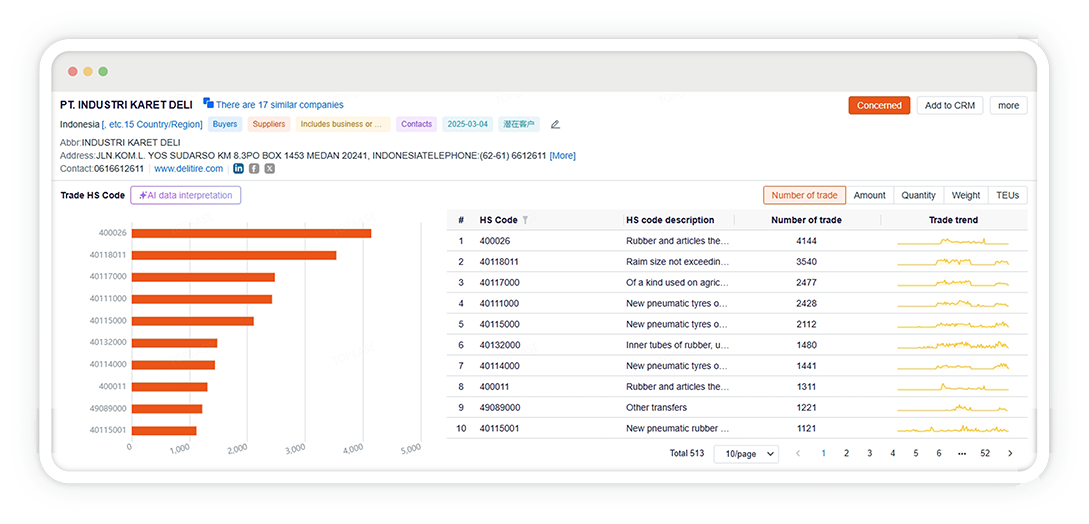The height and width of the screenshot is (524, 1089).
Task: Click trade count 1441 cell
Action: [x=806, y=366]
